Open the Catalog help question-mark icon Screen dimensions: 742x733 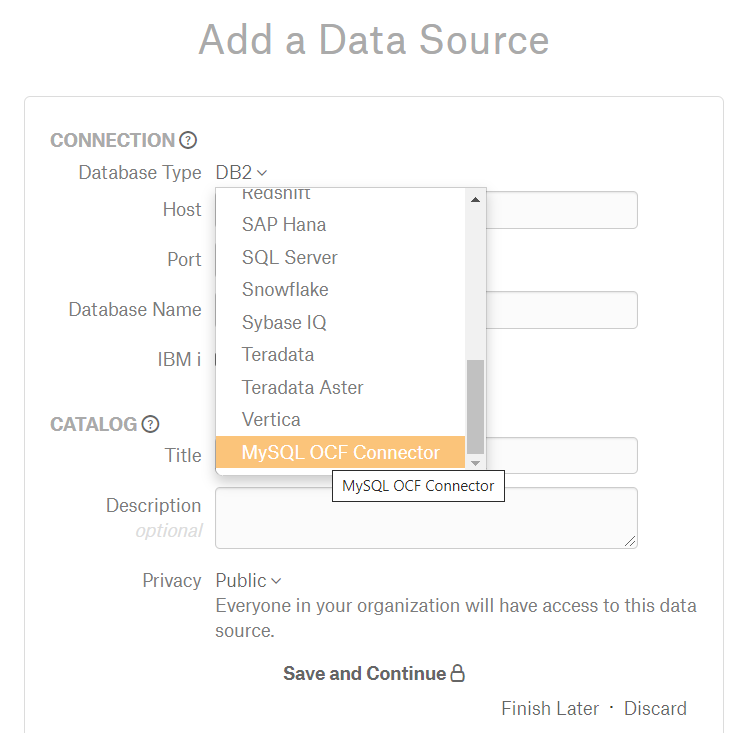point(150,424)
